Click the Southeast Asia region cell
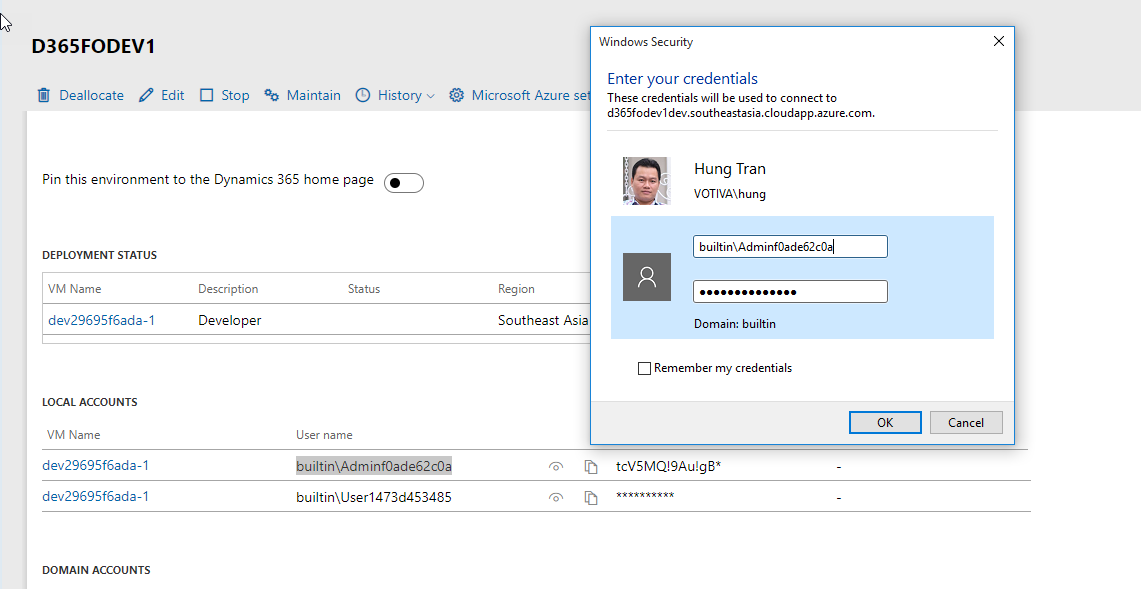Screen dimensions: 1141x589 coord(543,320)
